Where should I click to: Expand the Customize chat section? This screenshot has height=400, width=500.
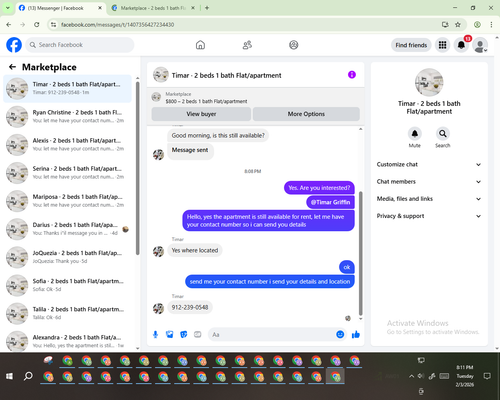(429, 164)
